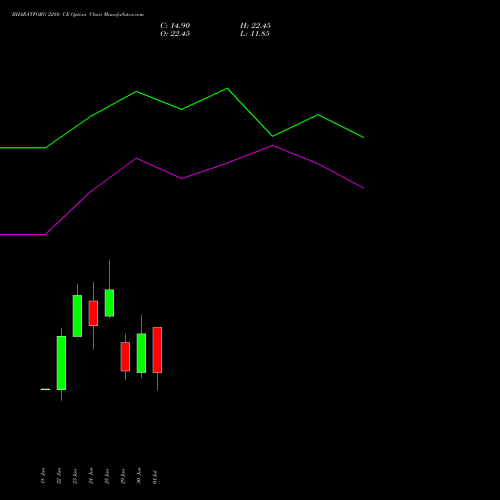The width and height of the screenshot is (500, 500).
Task: Click the flat candle mark on first date
Action: 45,389
